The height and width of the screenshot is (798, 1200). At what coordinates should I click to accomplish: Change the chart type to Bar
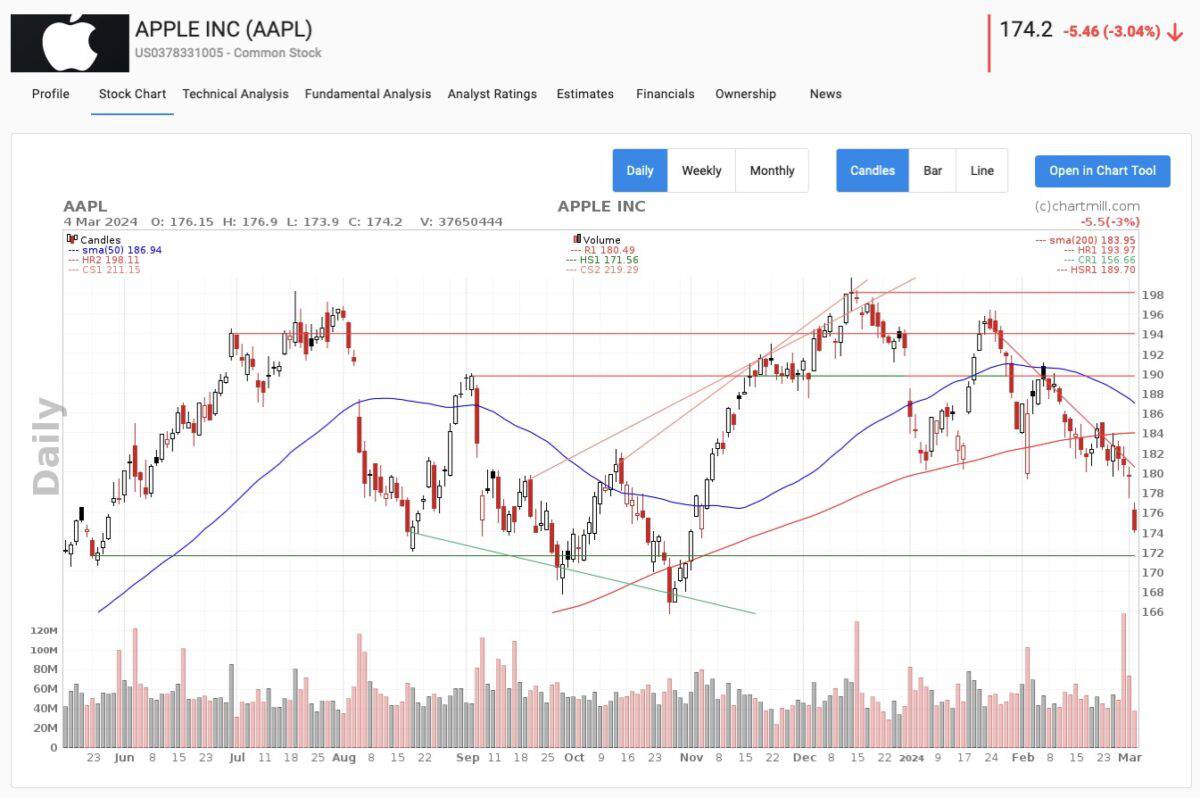pyautogui.click(x=932, y=170)
